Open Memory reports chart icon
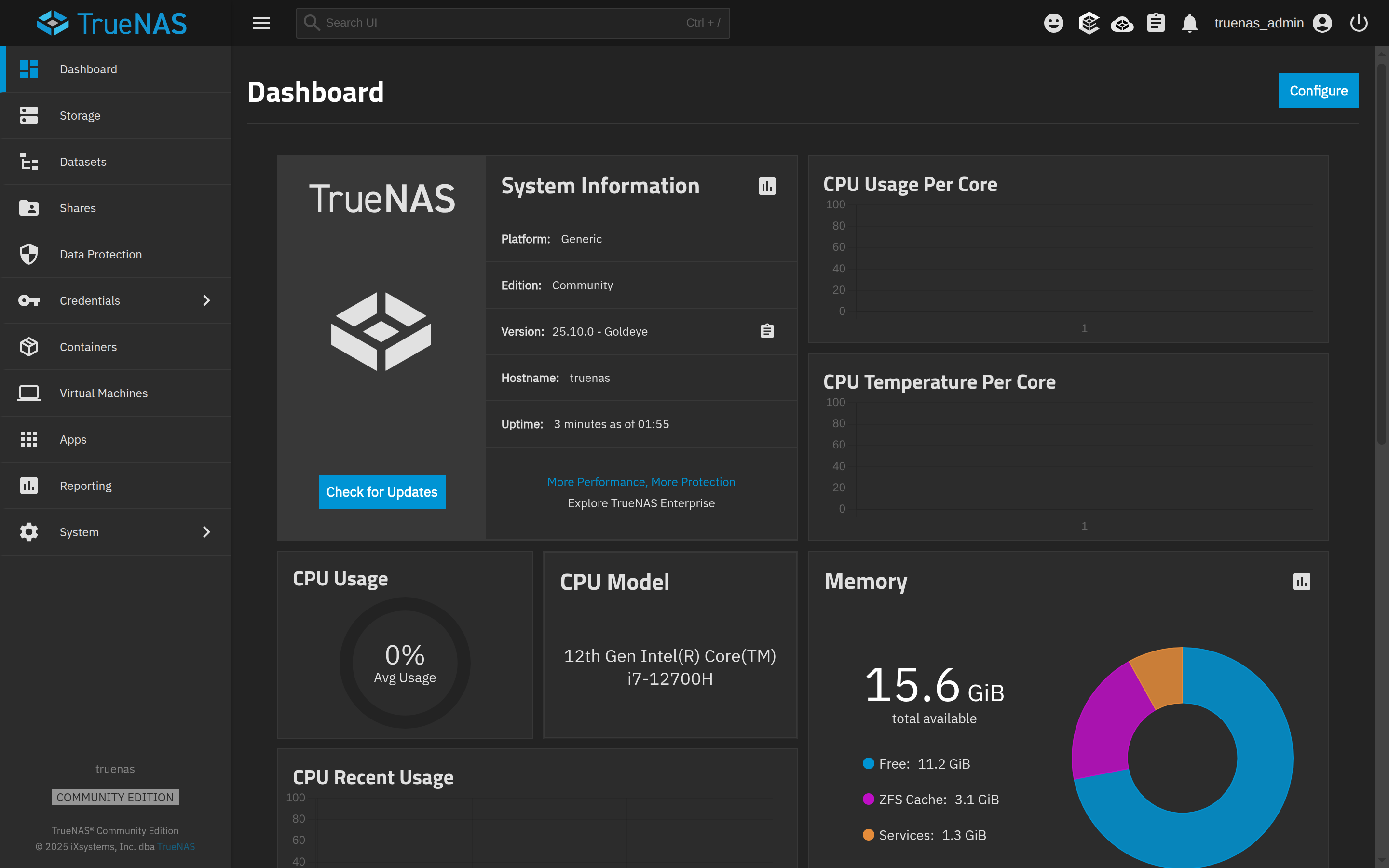 point(1301,582)
